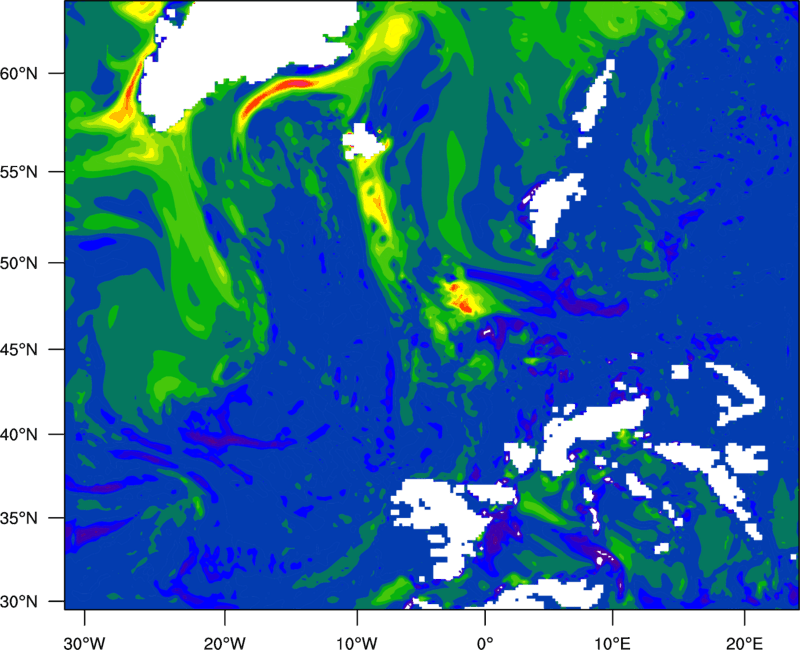800x650 pixels.
Task: Click the 60°N latitude label
Action: point(19,73)
